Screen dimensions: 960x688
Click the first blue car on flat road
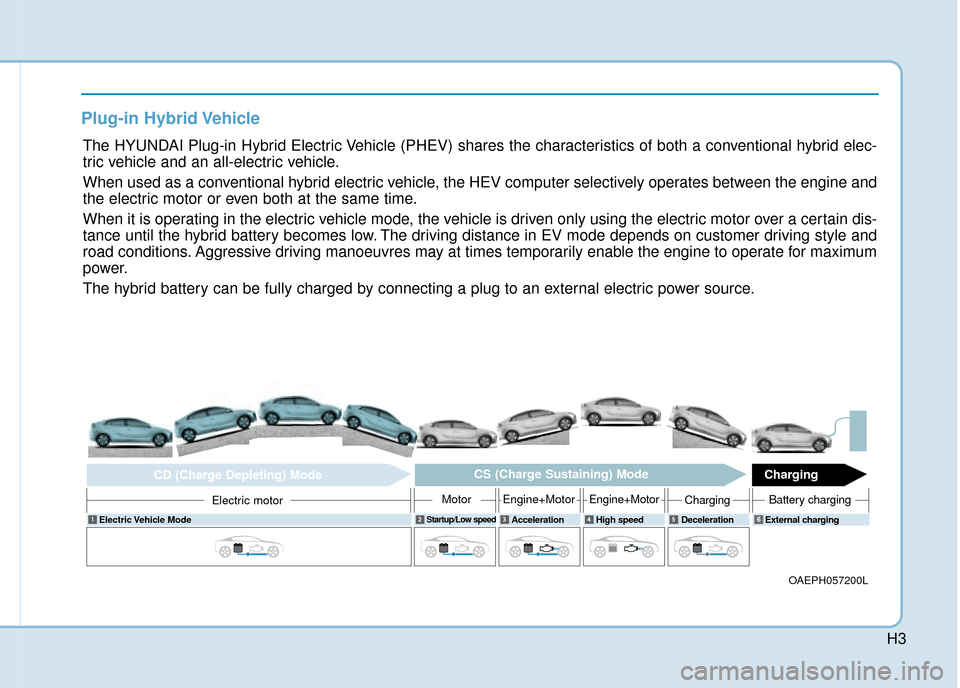130,432
